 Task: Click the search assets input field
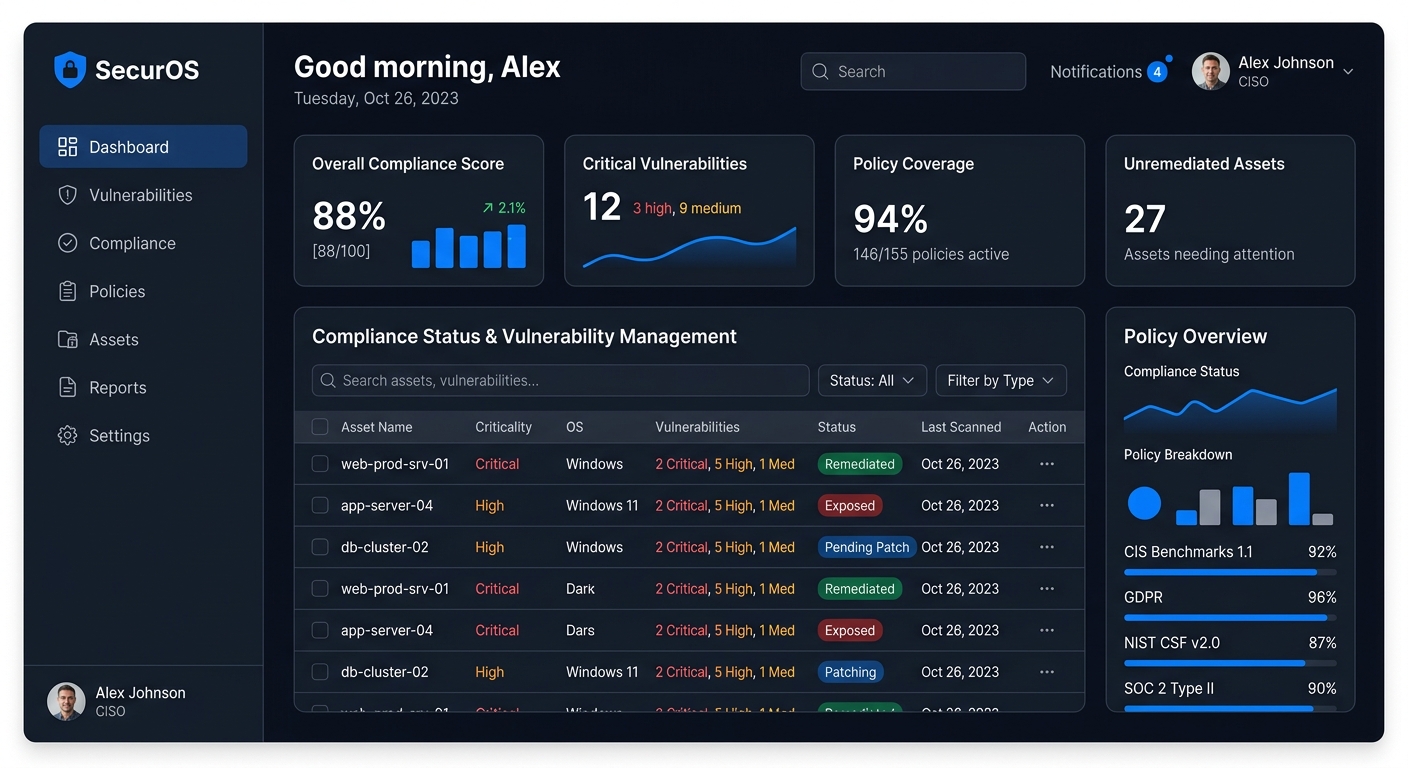pos(560,380)
